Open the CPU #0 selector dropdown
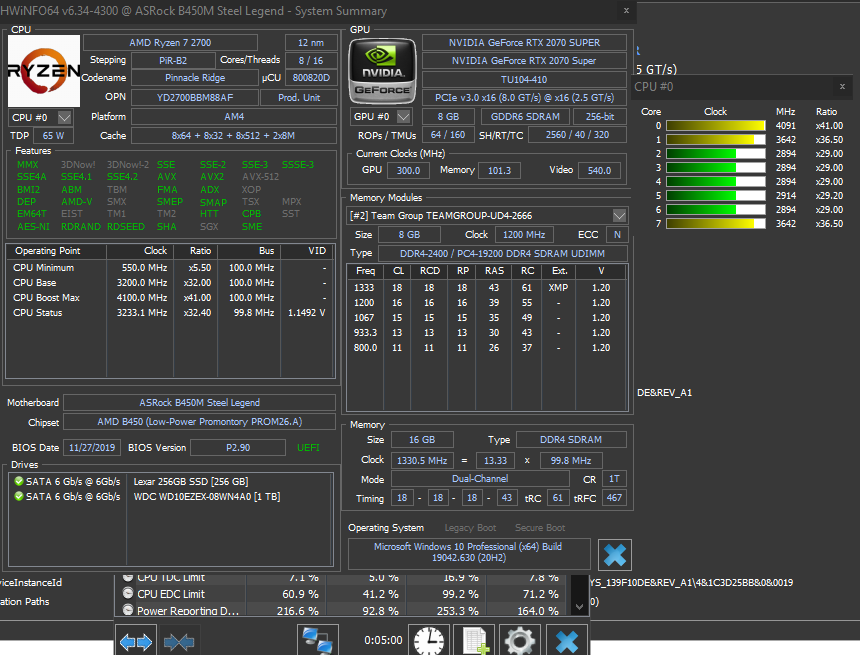This screenshot has height=655, width=860. (x=64, y=118)
